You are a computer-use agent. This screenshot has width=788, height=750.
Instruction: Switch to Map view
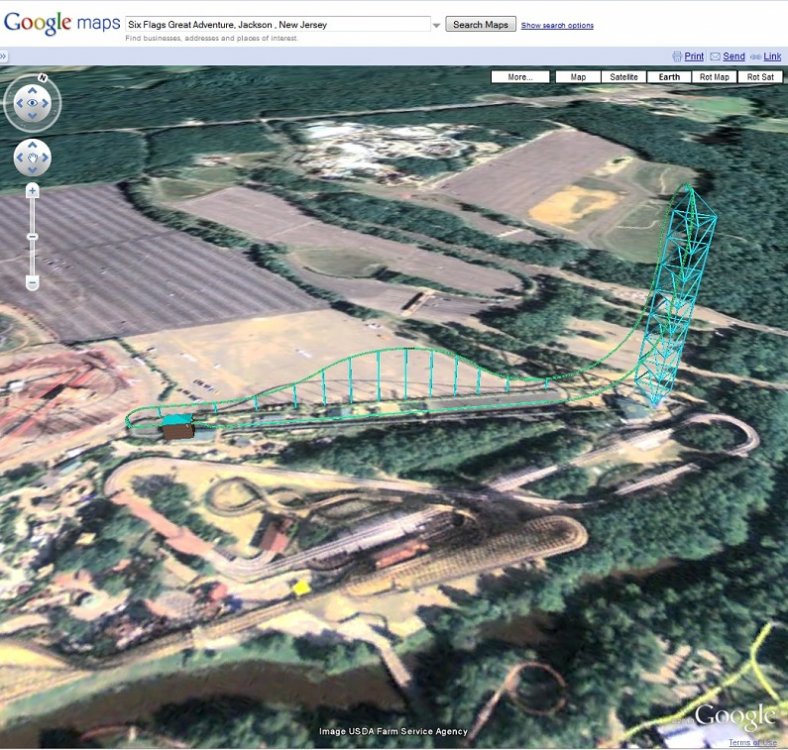point(578,77)
